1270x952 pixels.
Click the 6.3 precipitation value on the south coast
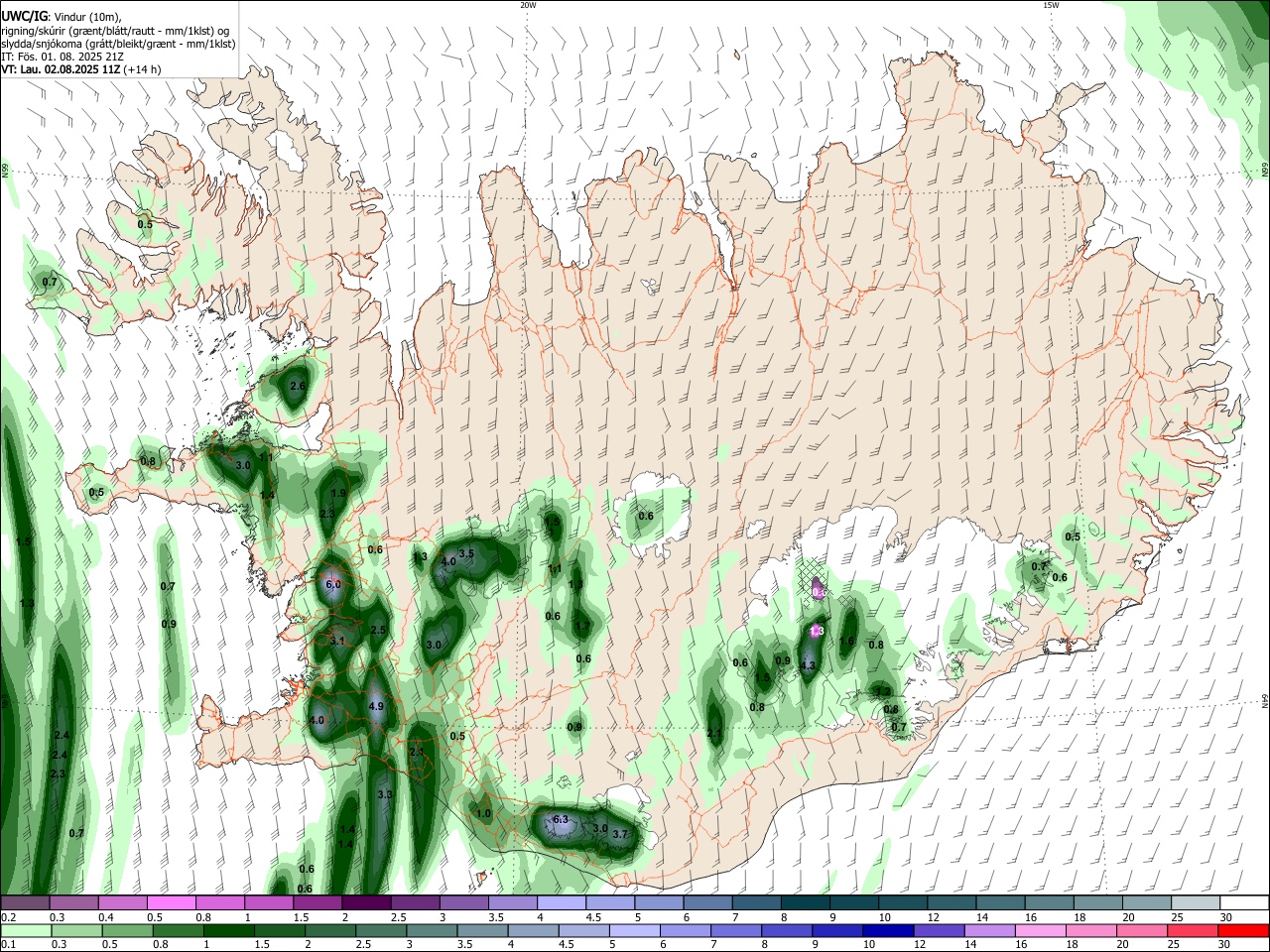pos(561,819)
